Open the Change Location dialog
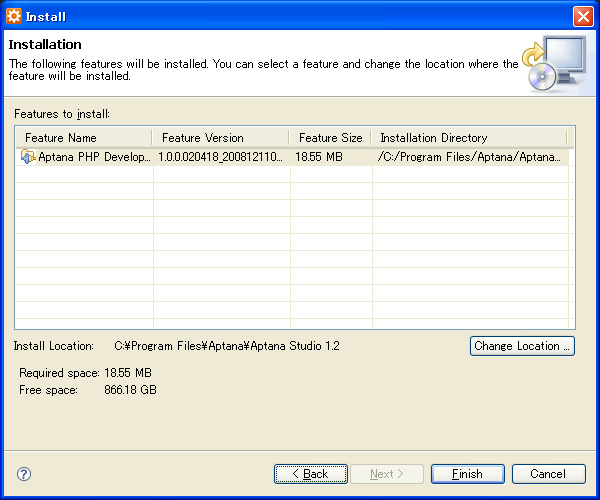 coord(522,346)
